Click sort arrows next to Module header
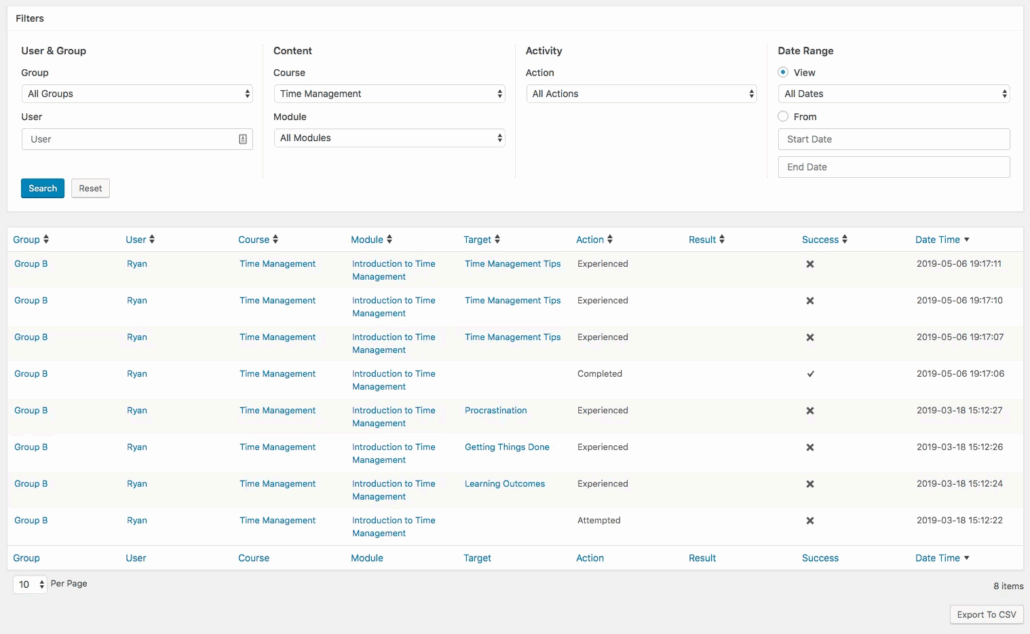Viewport: 1030px width, 634px height. (389, 240)
